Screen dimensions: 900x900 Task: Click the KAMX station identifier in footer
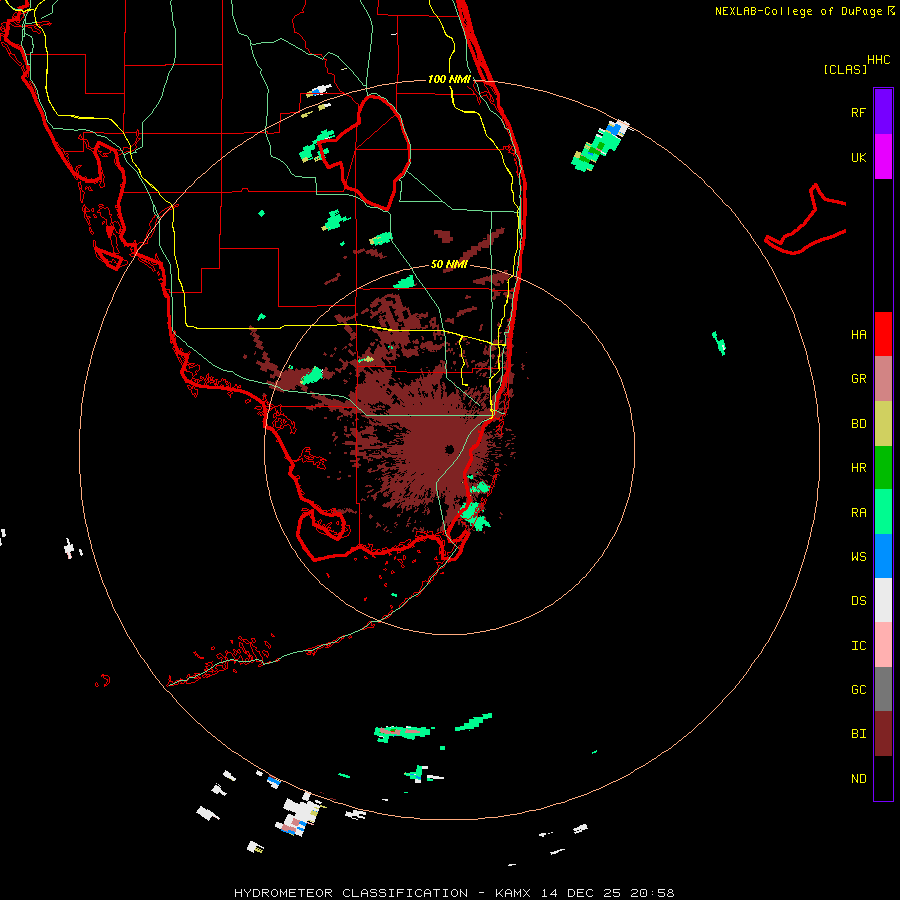[513, 893]
